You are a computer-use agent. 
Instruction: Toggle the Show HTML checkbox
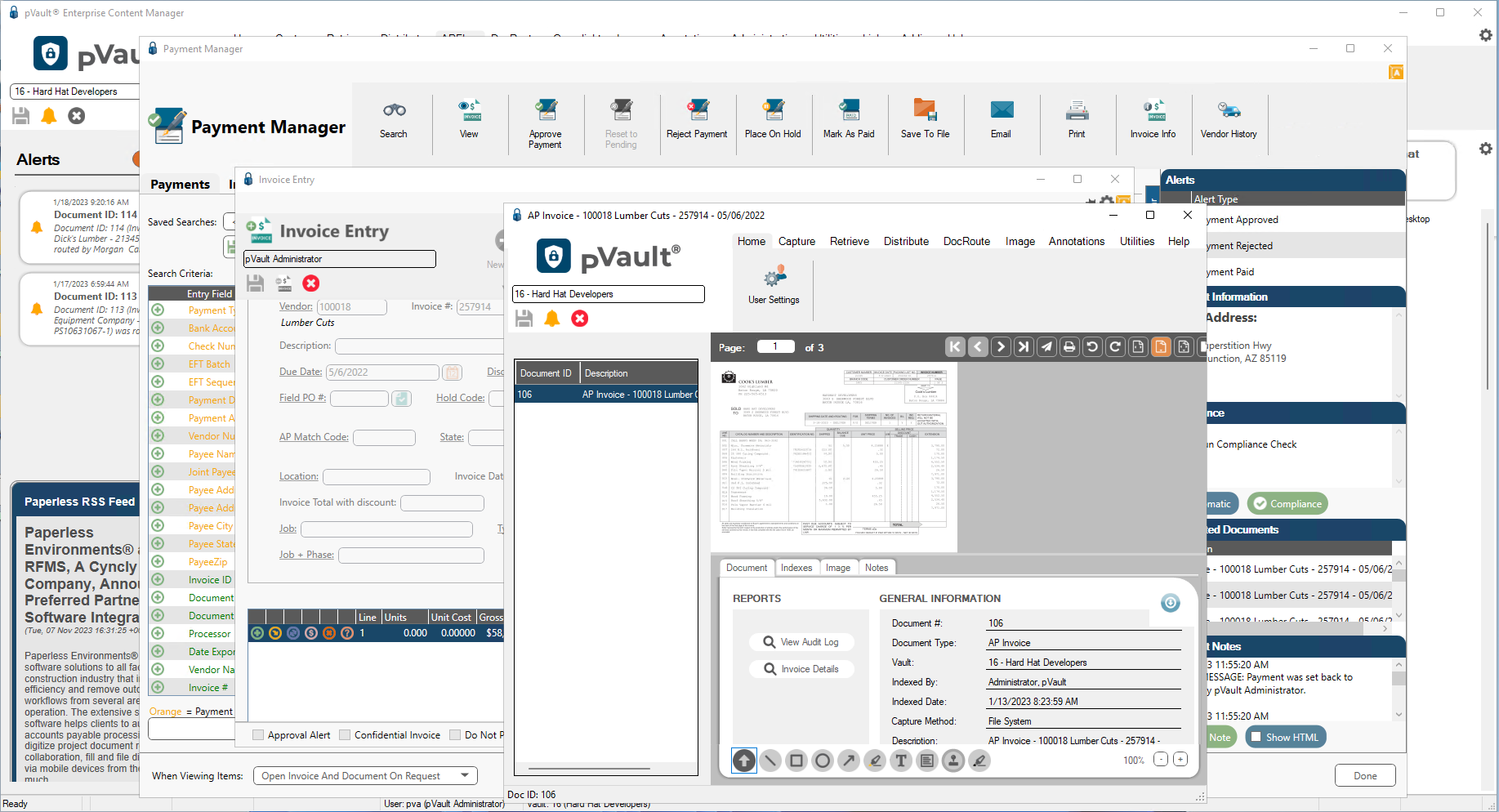point(1256,737)
